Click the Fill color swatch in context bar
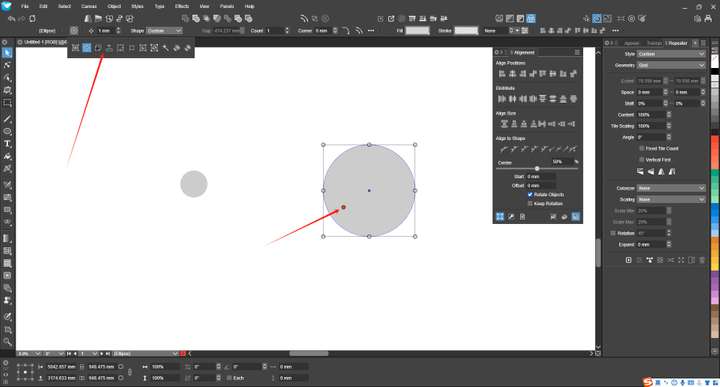The width and height of the screenshot is (720, 387). coord(417,31)
